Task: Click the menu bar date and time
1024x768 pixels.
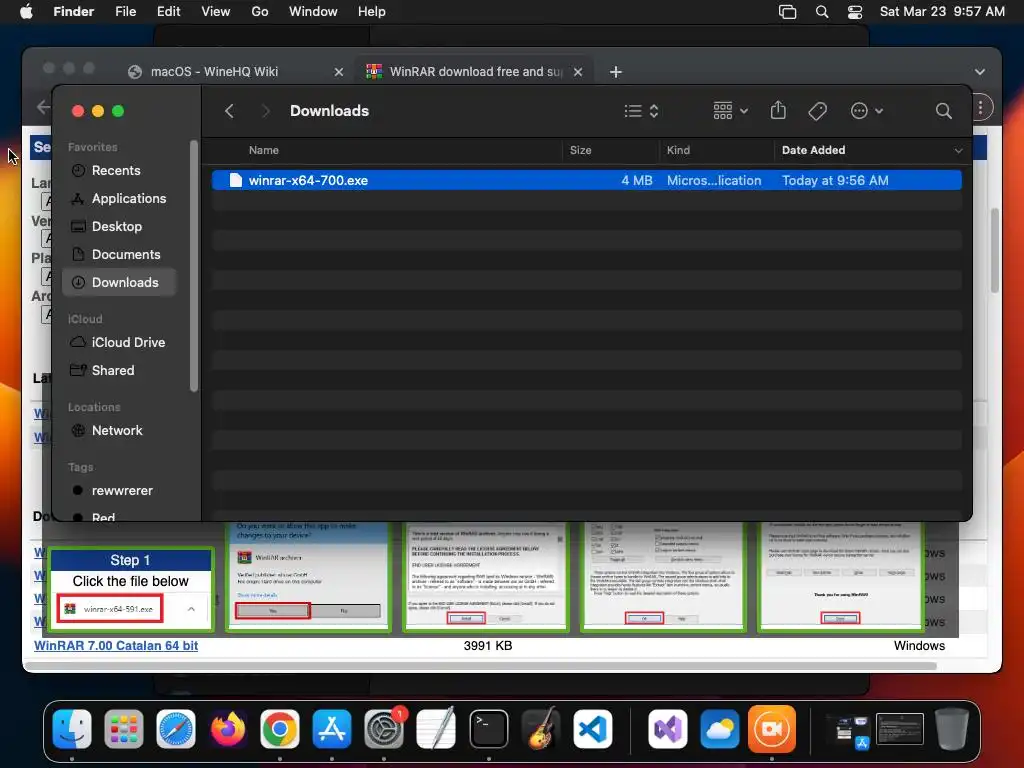Action: point(942,12)
